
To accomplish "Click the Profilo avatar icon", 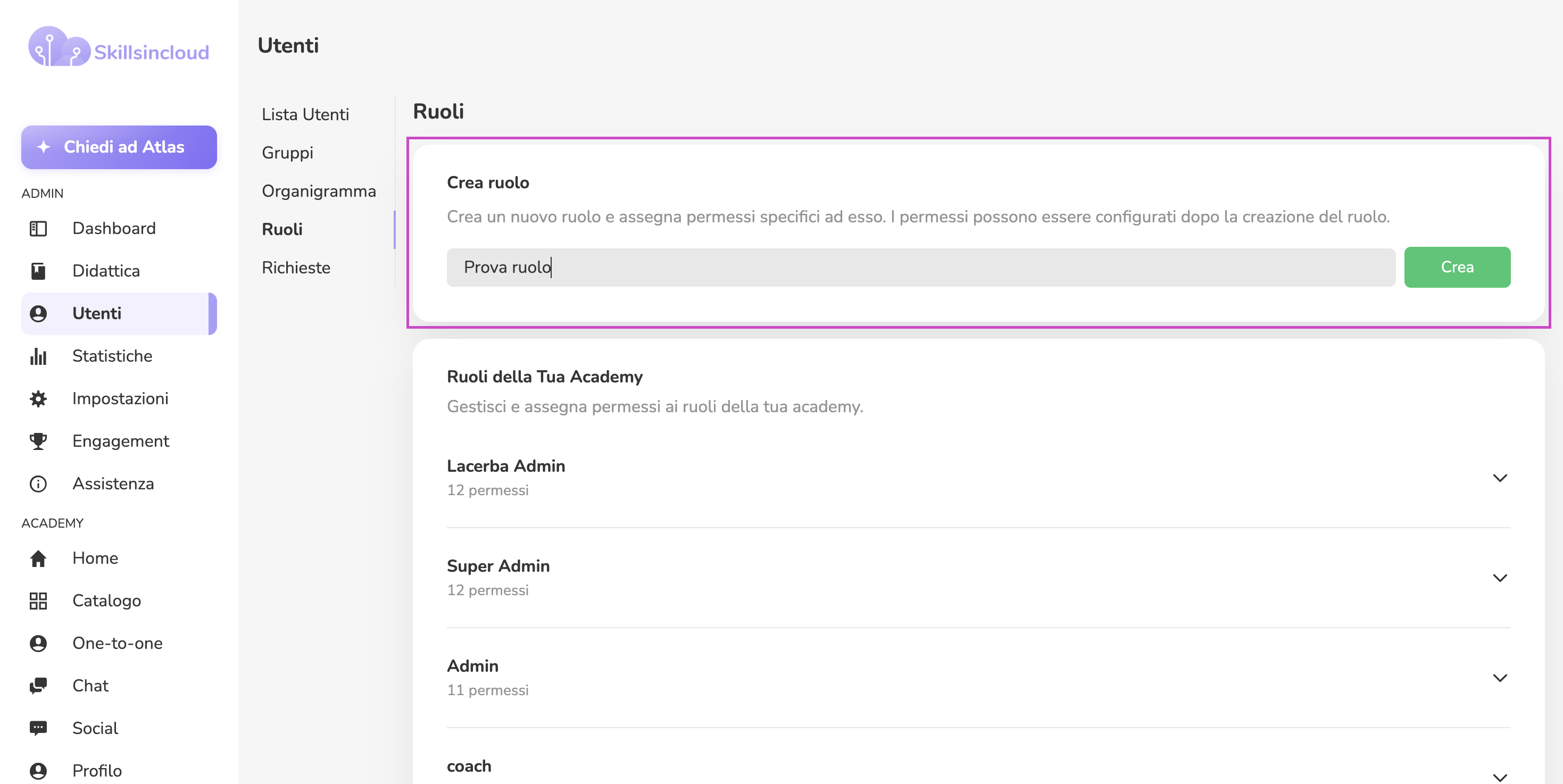I will (x=38, y=771).
